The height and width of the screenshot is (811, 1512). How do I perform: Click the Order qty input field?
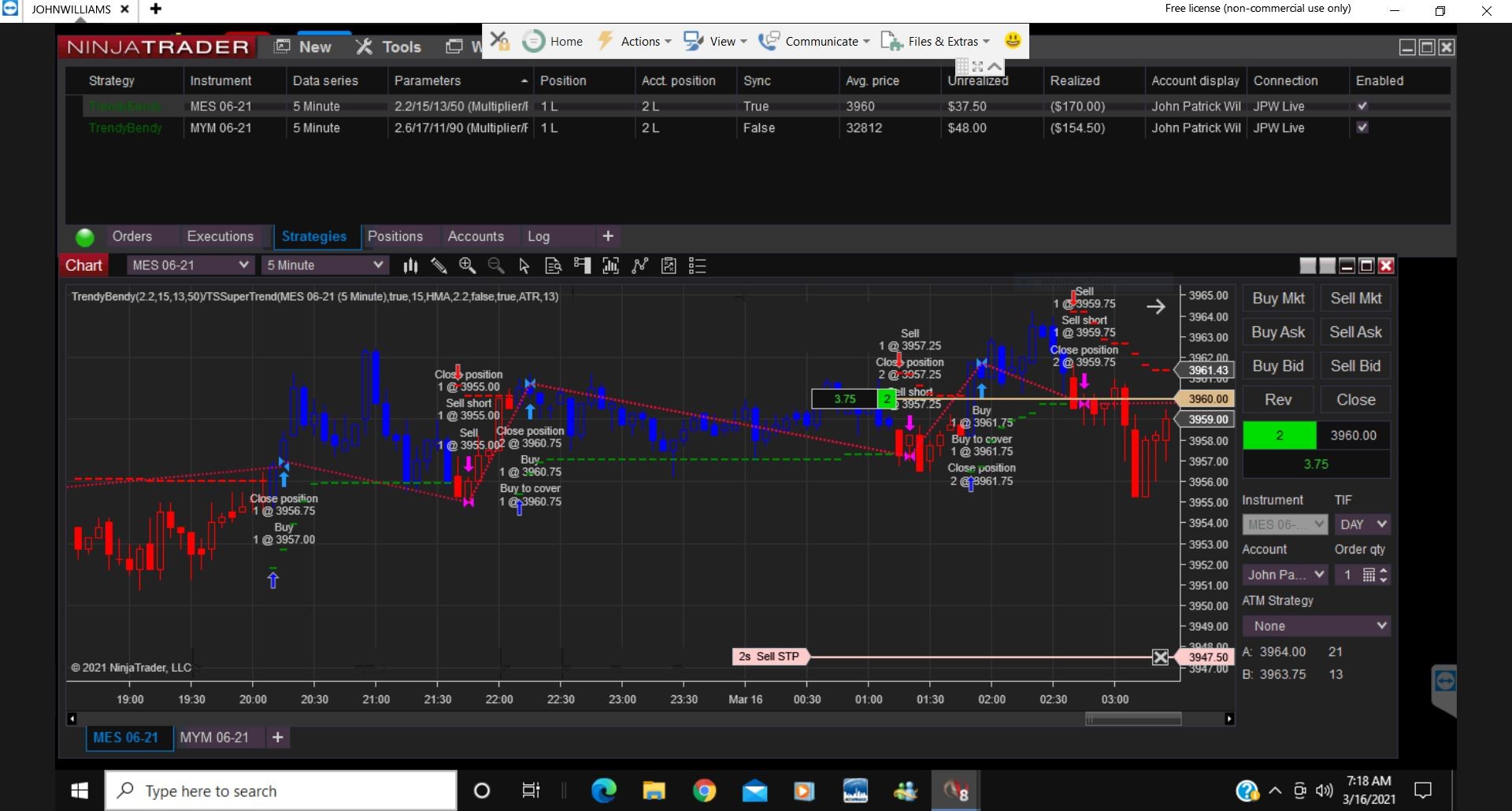point(1347,575)
